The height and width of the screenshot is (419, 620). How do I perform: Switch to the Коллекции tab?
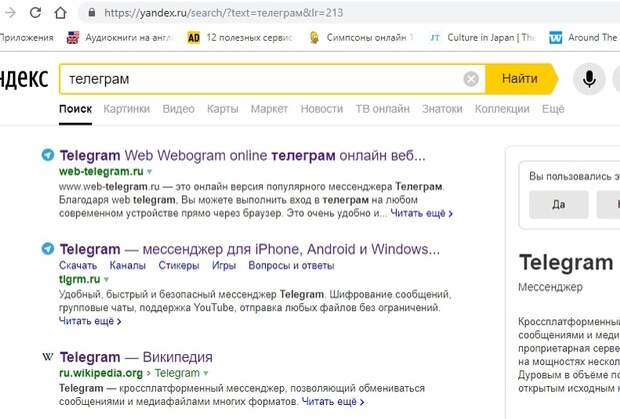[x=502, y=109]
